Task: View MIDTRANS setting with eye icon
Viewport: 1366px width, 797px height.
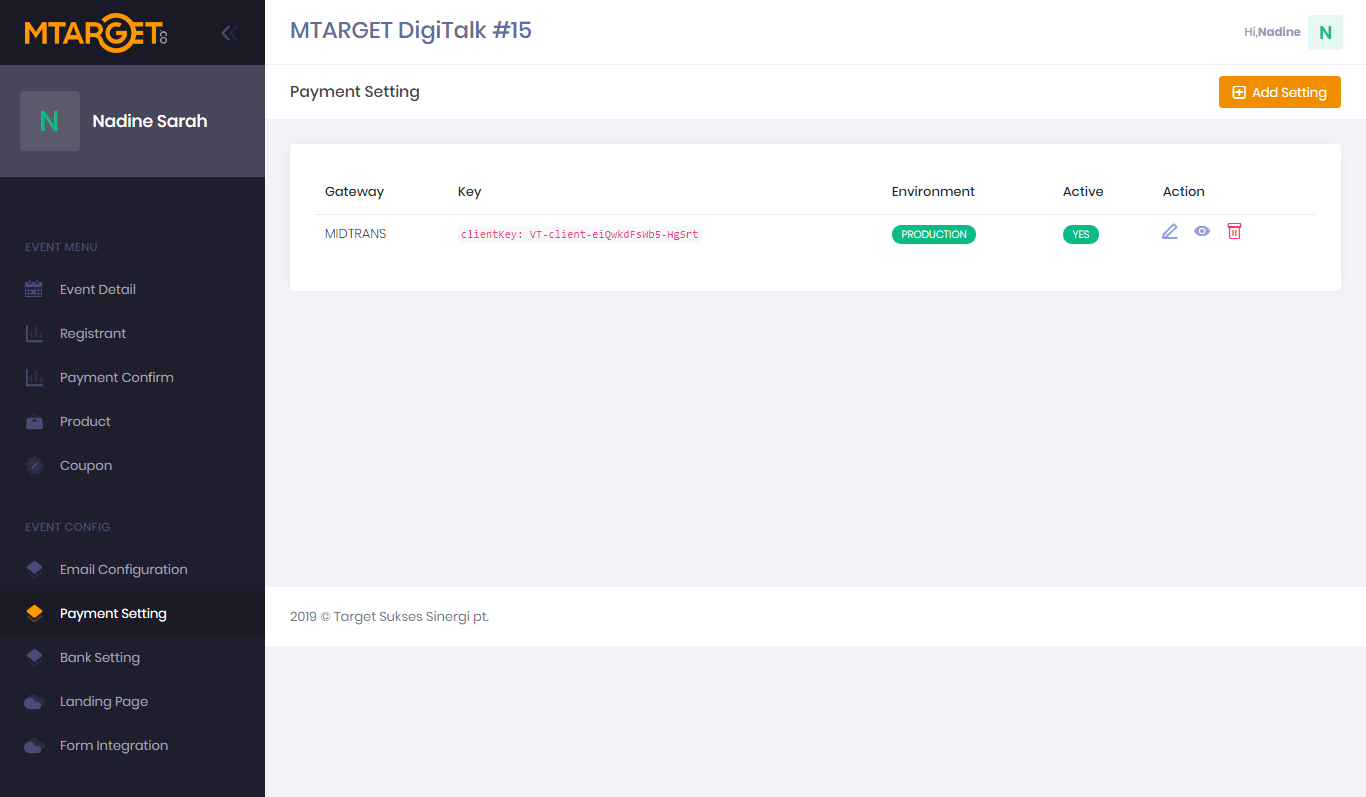Action: [x=1202, y=231]
